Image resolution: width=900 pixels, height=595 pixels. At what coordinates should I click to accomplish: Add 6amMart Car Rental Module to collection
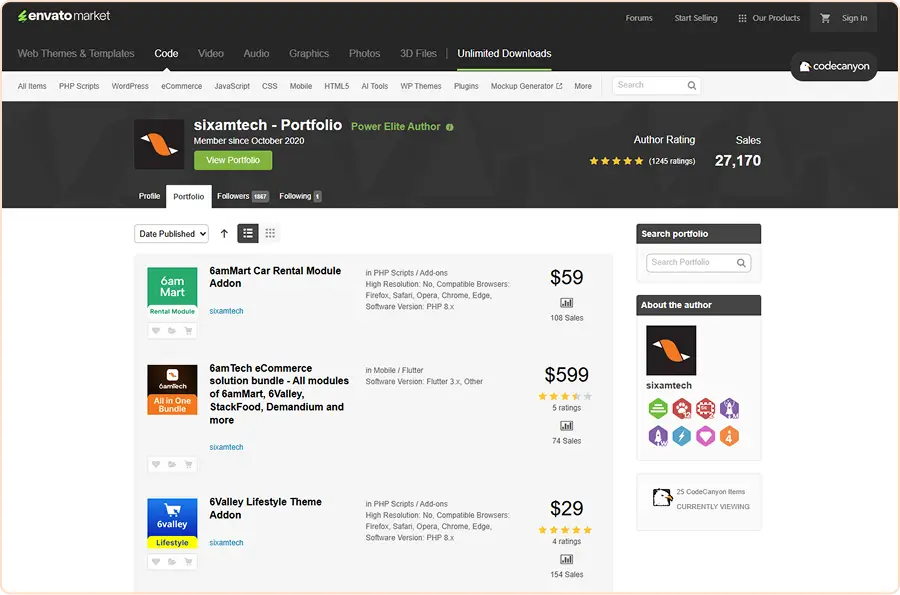tap(172, 330)
